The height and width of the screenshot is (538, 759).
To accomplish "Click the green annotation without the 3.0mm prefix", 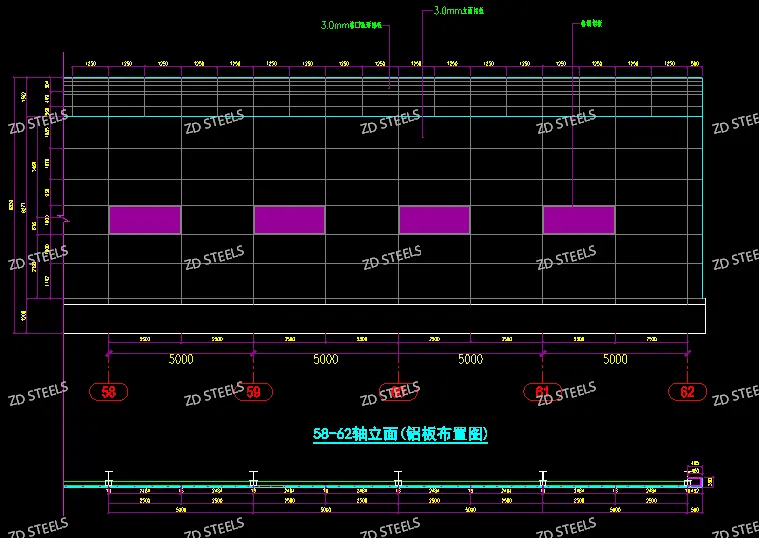I will [591, 23].
